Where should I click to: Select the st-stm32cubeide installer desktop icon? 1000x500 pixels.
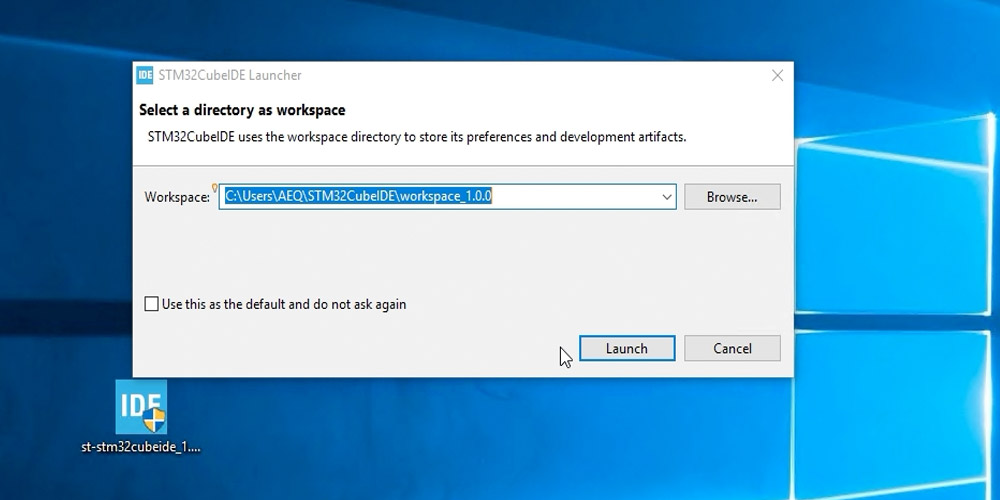point(141,407)
